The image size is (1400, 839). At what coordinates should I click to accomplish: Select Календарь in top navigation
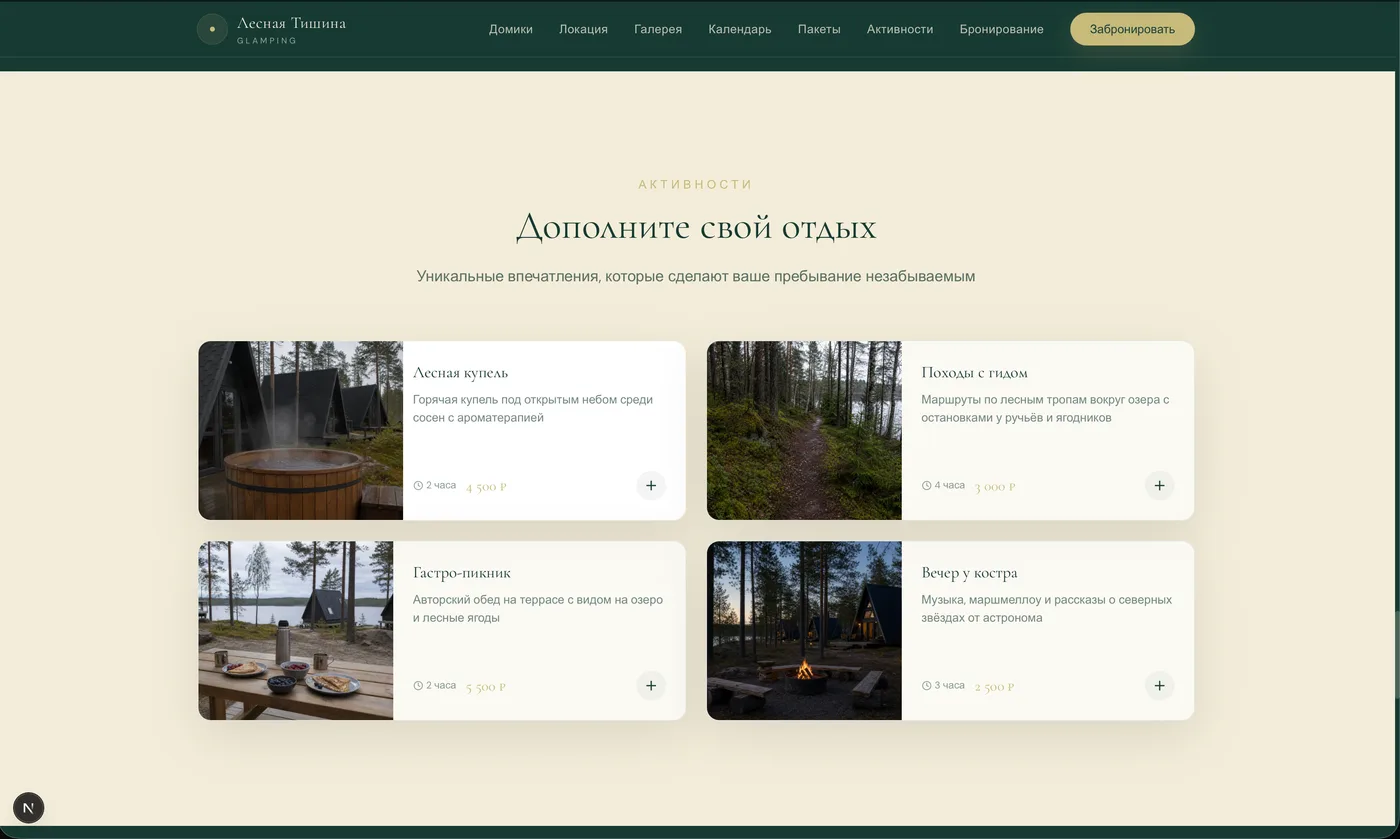(740, 29)
